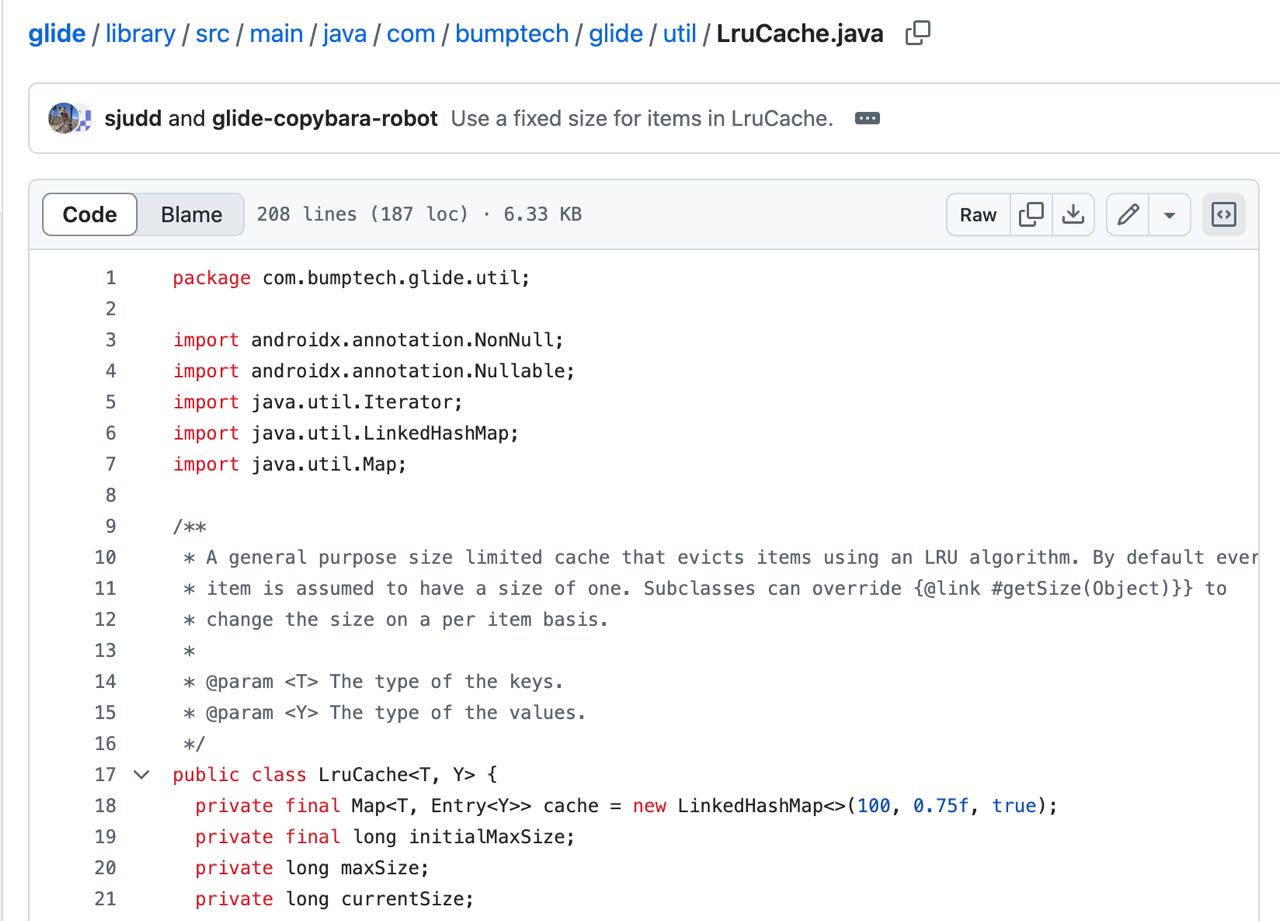Image resolution: width=1280 pixels, height=921 pixels.
Task: Open the commit 'Use a fixed size for items in LruCache.'
Action: pyautogui.click(x=642, y=118)
